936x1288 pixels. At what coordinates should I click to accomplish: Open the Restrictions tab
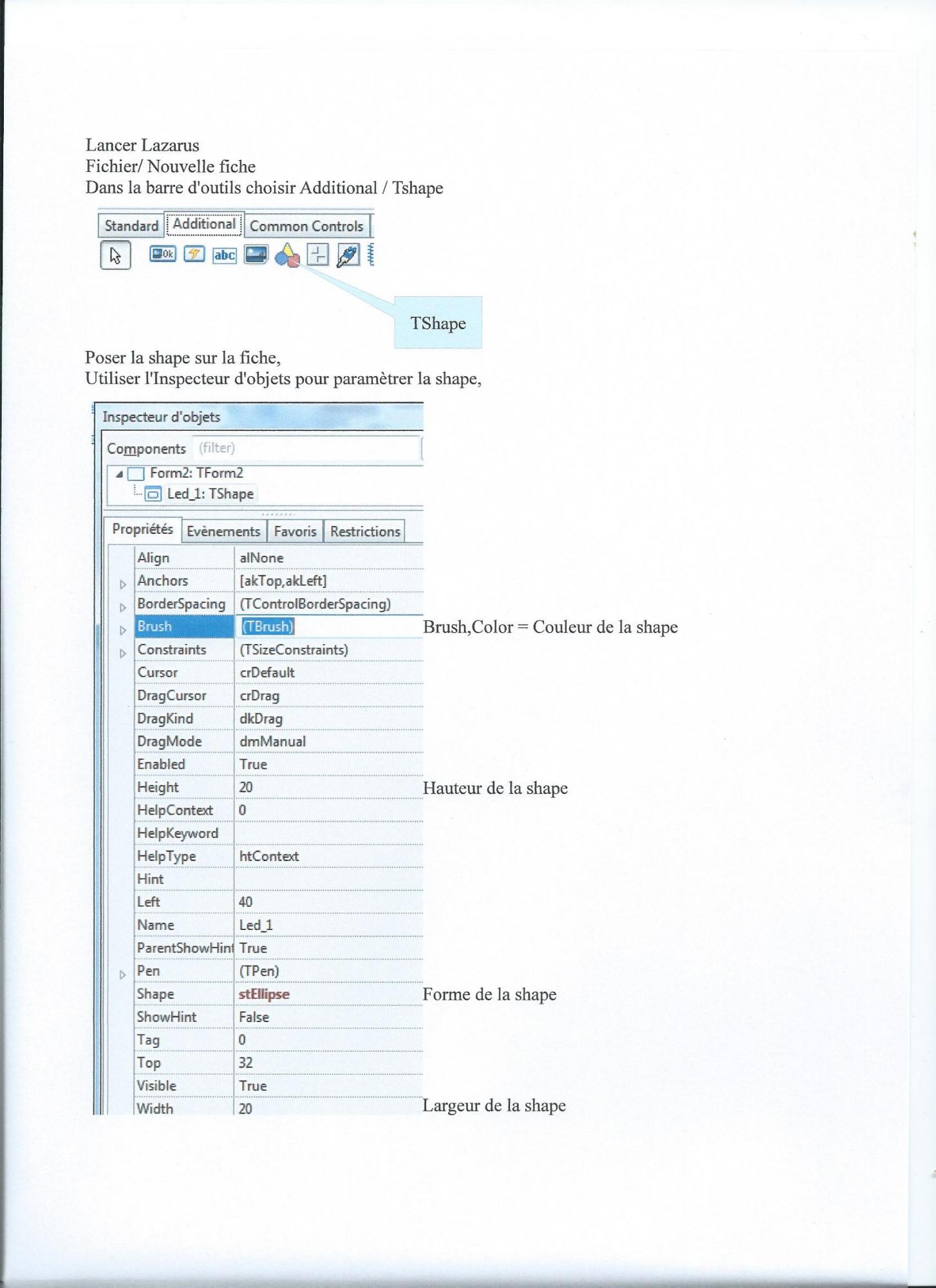click(x=365, y=531)
